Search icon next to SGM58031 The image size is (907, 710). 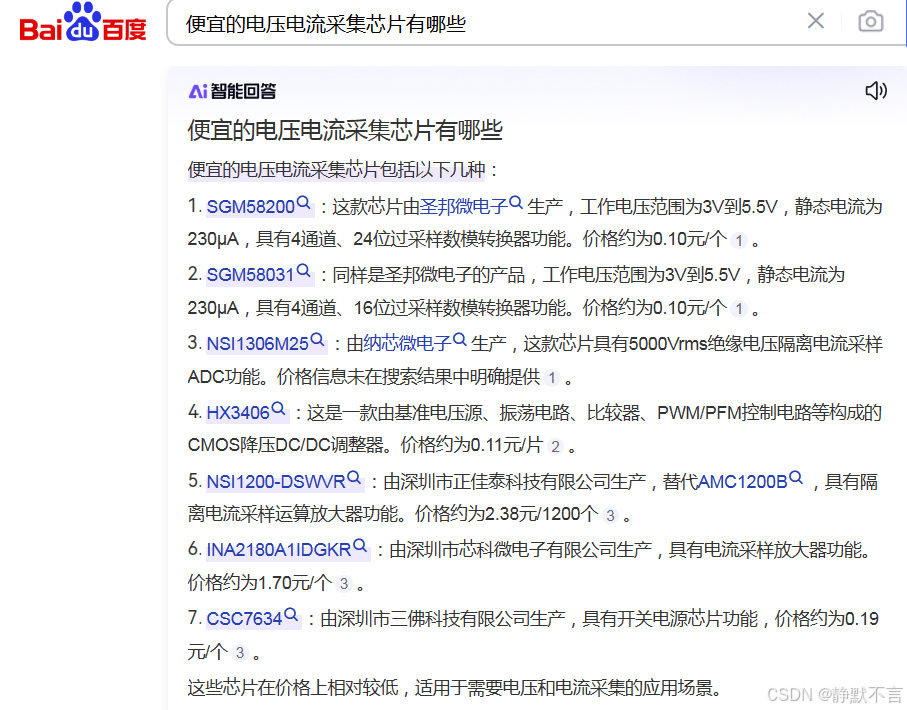coord(304,271)
